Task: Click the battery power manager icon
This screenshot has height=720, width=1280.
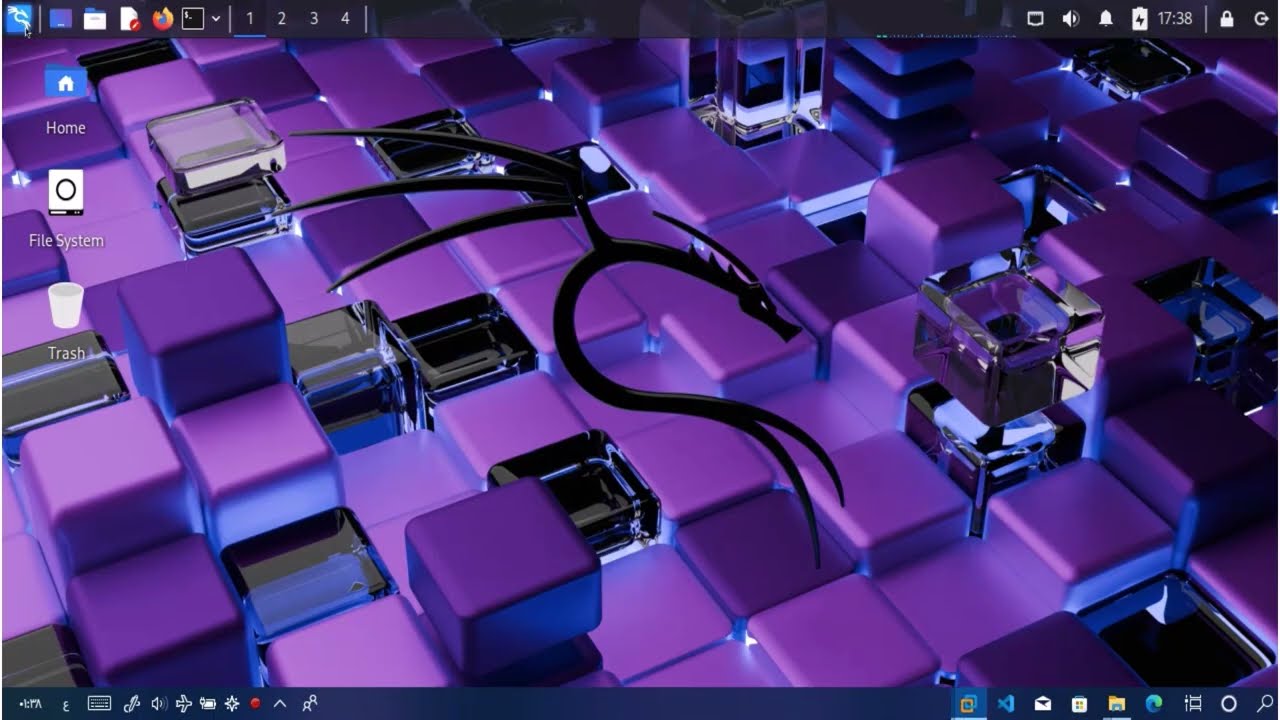Action: 1140,18
